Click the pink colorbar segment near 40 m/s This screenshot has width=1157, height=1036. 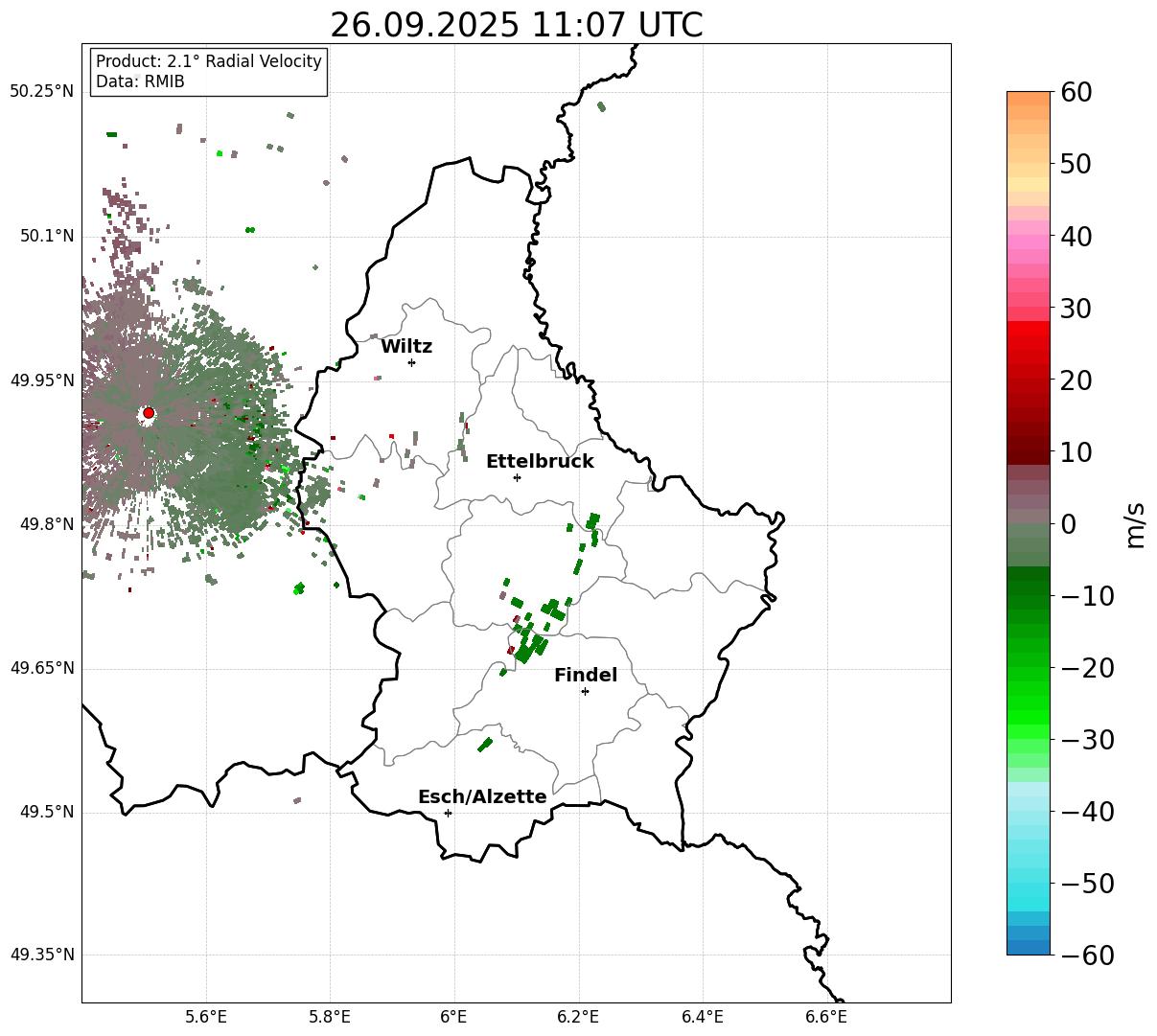pyautogui.click(x=1029, y=242)
